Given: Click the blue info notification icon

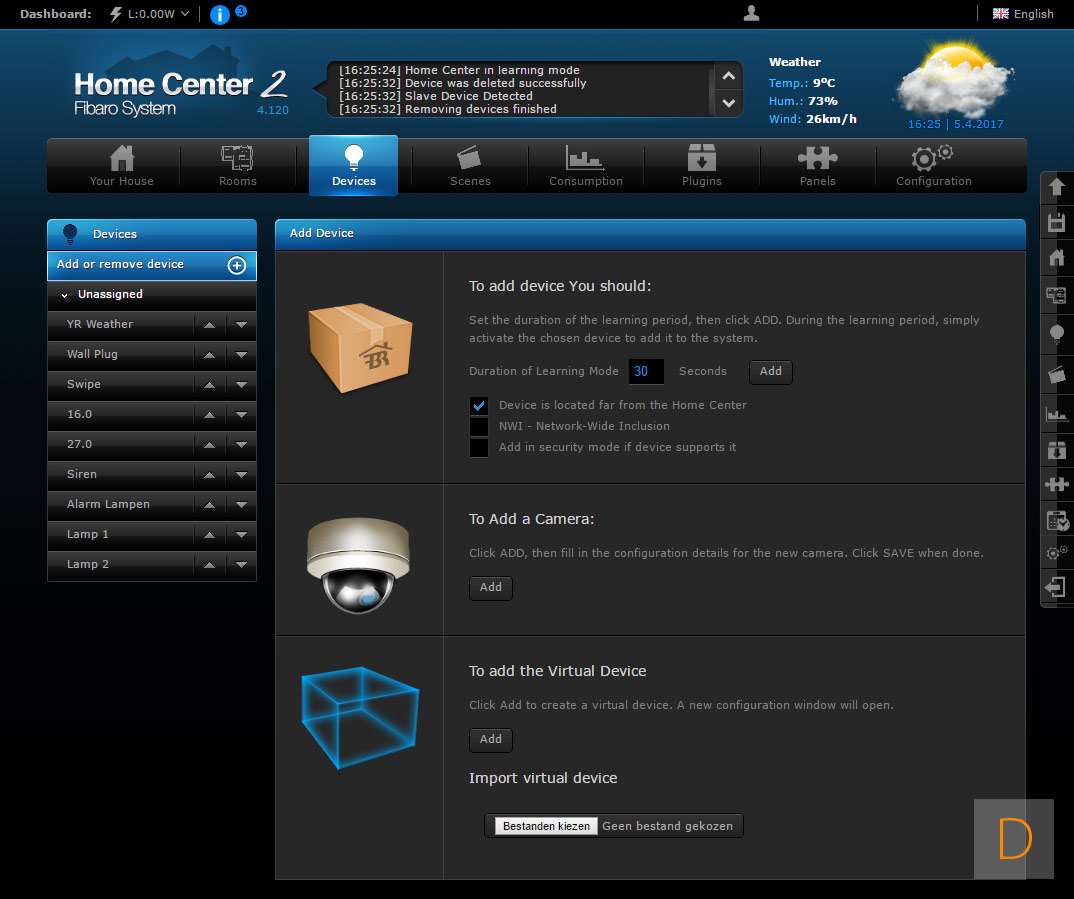Looking at the screenshot, I should tap(219, 14).
